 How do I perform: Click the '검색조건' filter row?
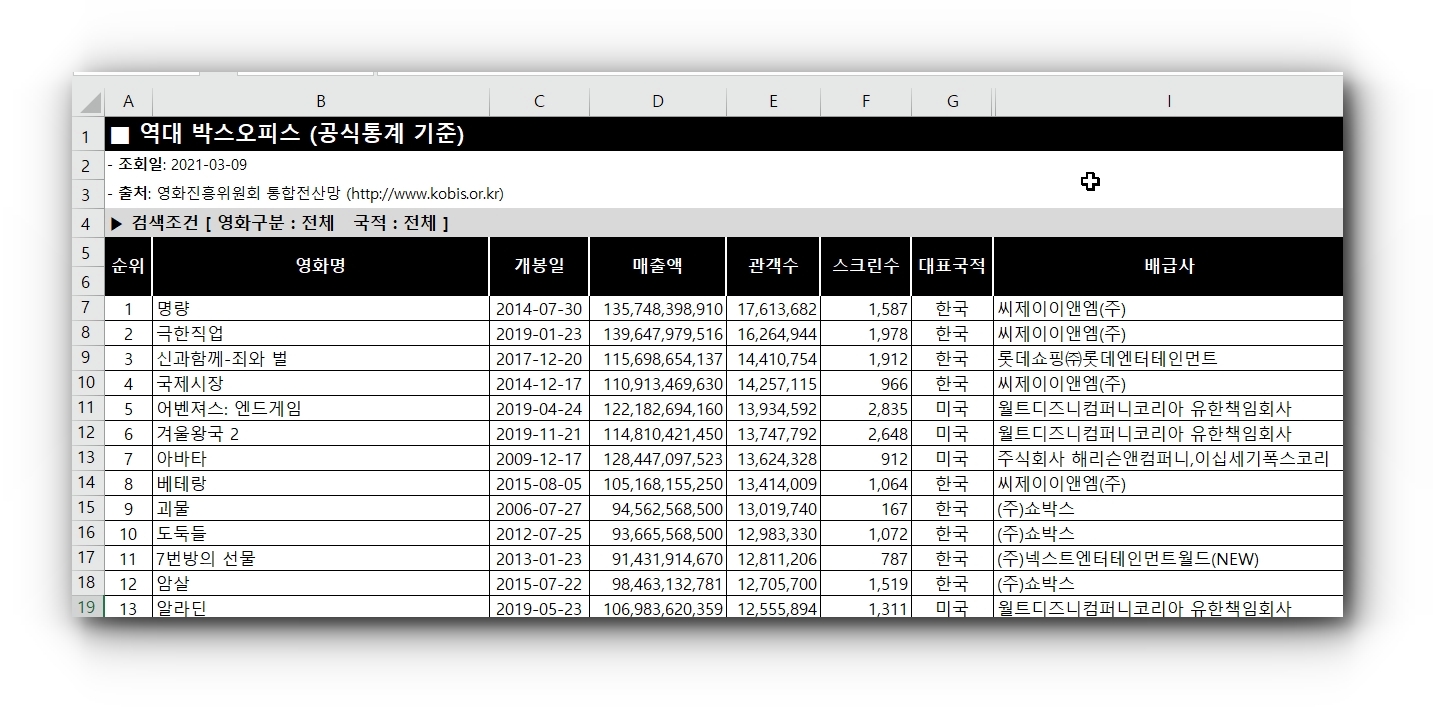coord(723,223)
